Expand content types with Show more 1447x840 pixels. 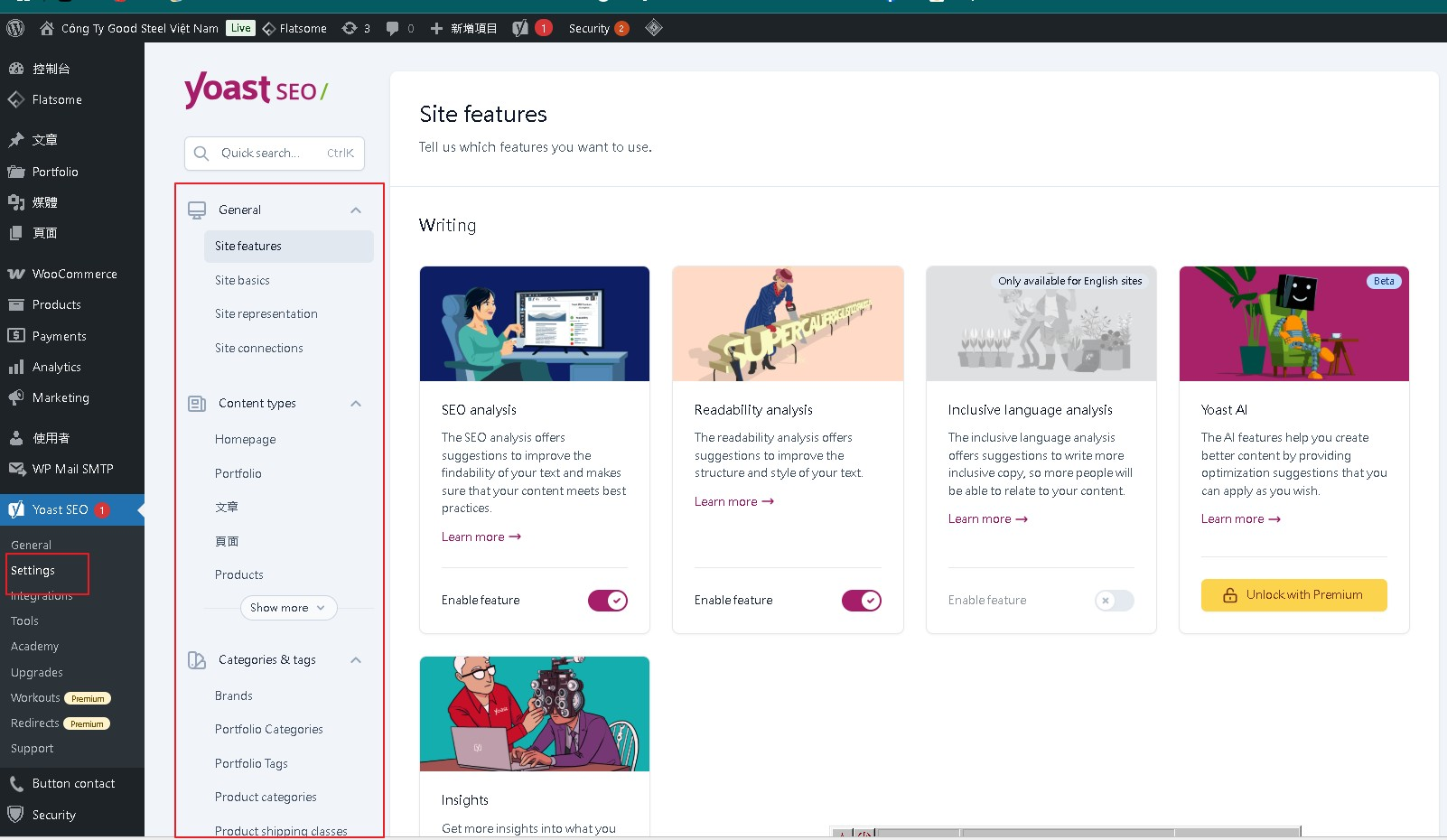click(288, 608)
